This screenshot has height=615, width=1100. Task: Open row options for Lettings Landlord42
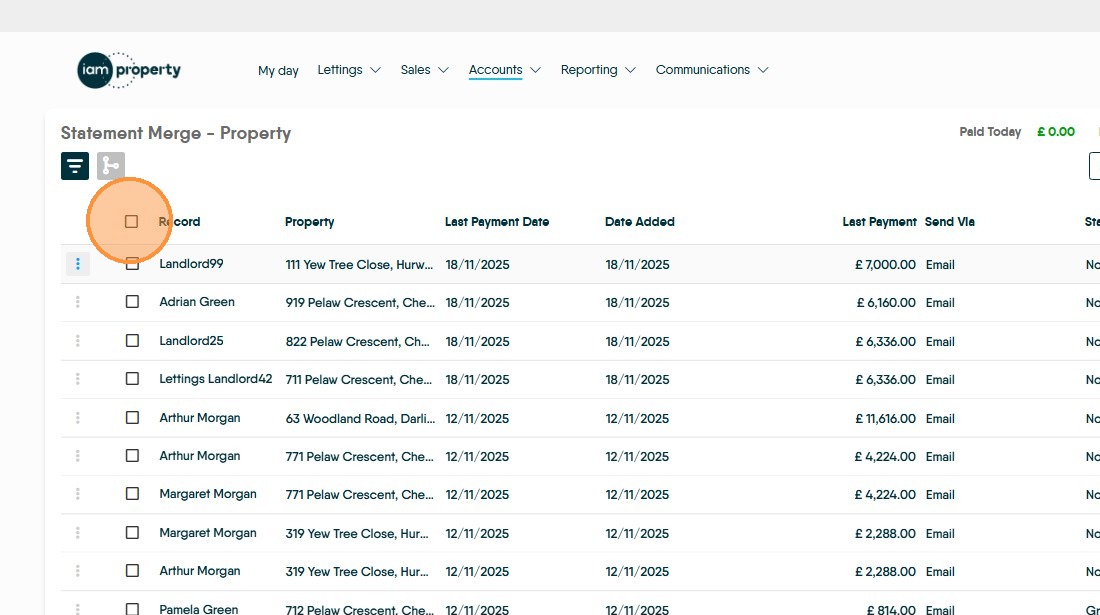point(78,379)
